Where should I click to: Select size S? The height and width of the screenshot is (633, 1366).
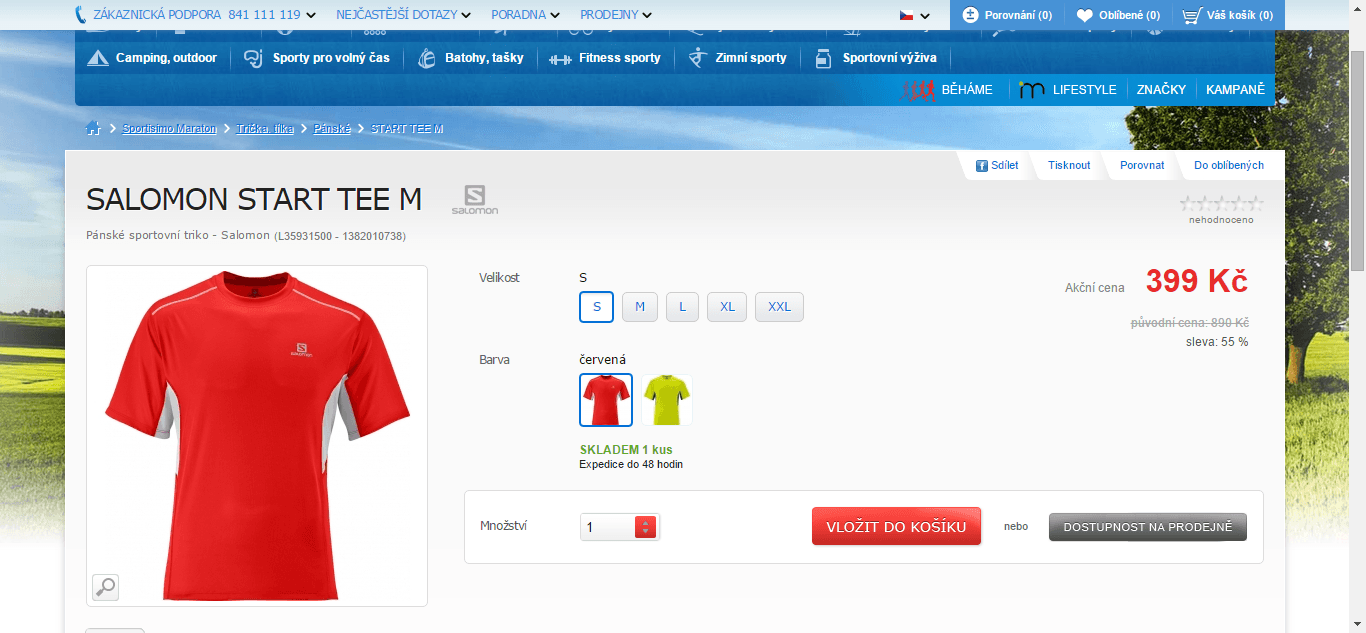pyautogui.click(x=597, y=307)
